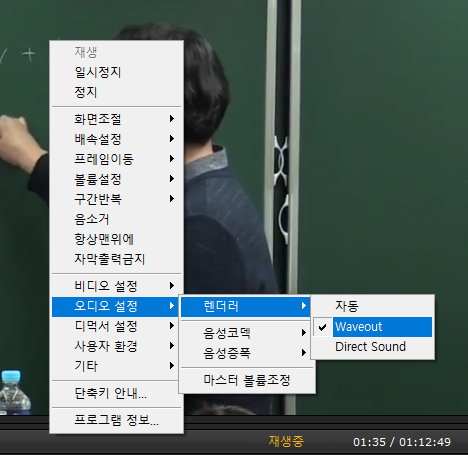Expand the 프레임이동 submenu
The height and width of the screenshot is (455, 468).
(116, 159)
